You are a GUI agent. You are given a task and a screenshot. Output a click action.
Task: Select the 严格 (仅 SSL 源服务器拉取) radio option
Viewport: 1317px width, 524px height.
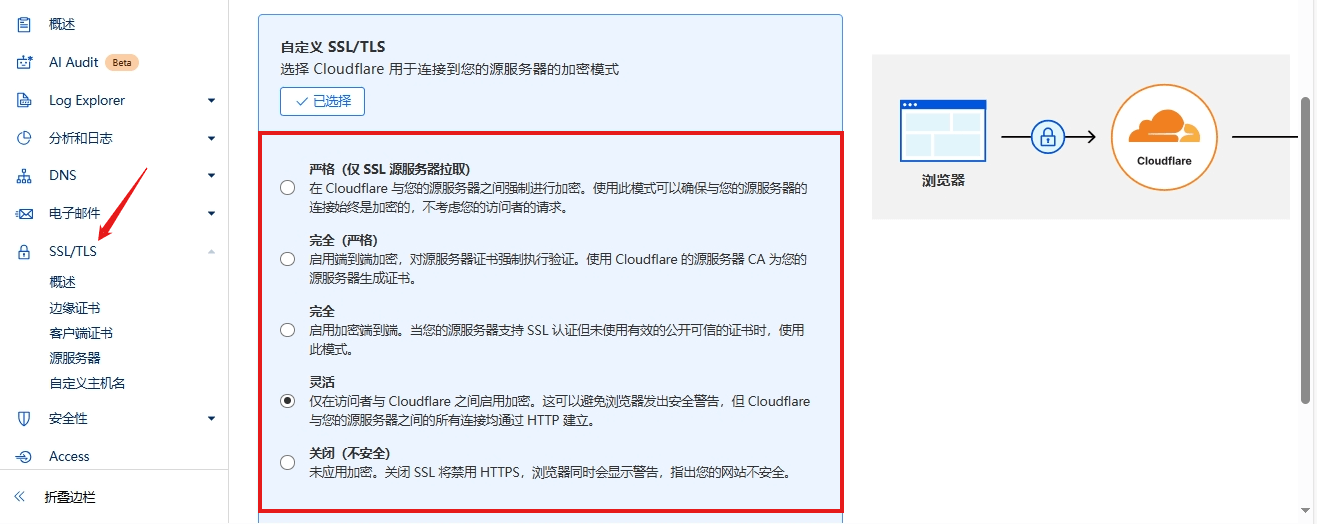(288, 187)
